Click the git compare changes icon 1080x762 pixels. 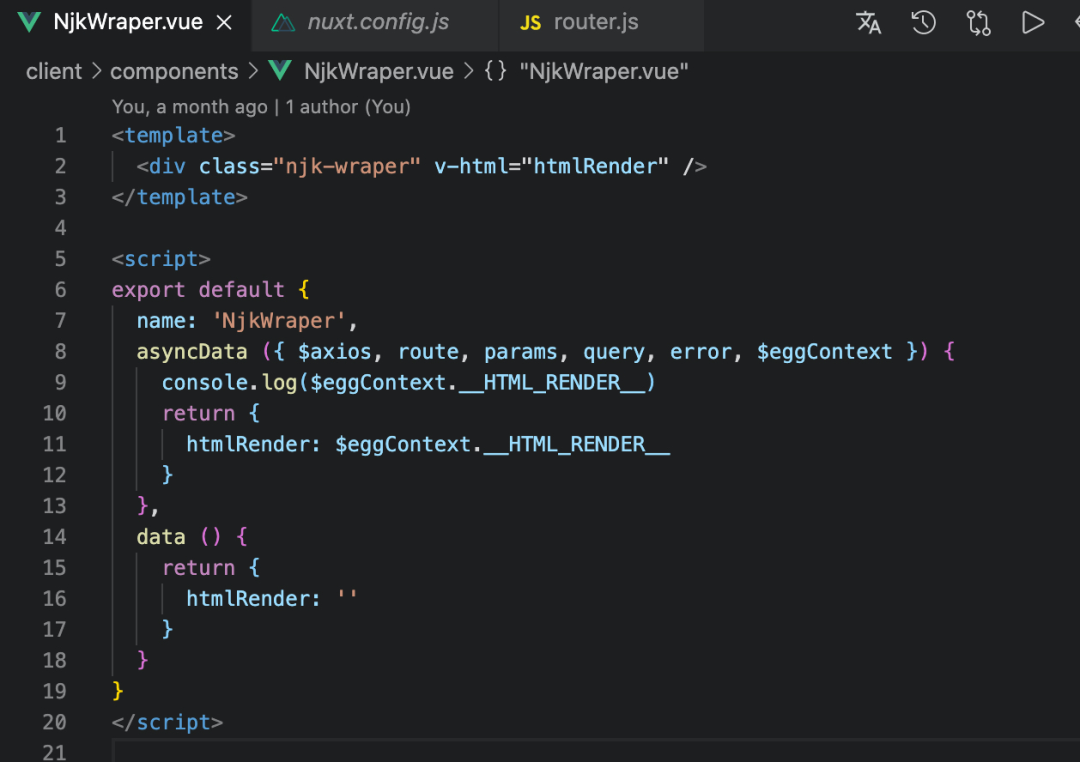pyautogui.click(x=978, y=23)
